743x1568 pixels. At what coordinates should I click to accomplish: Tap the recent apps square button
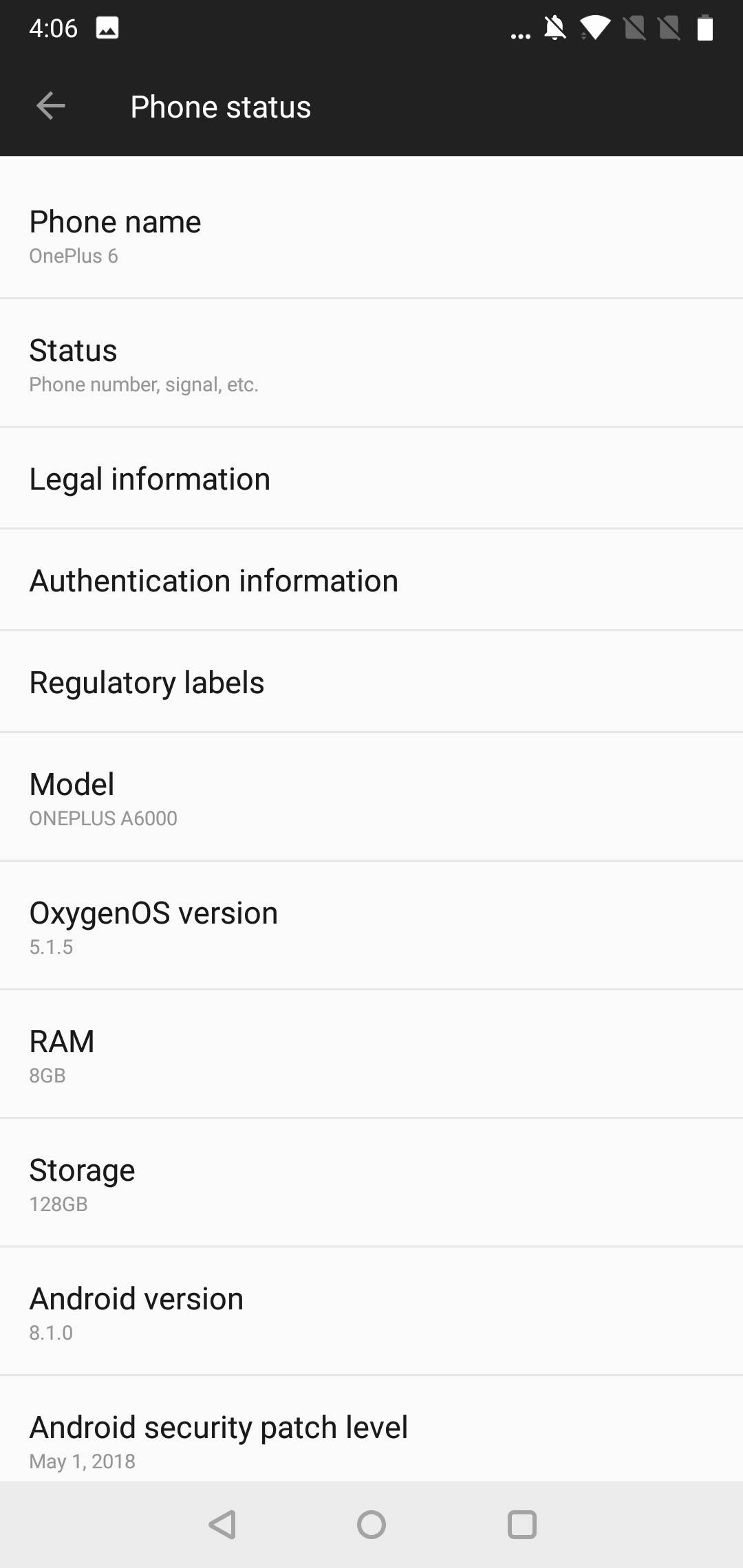tap(521, 1524)
